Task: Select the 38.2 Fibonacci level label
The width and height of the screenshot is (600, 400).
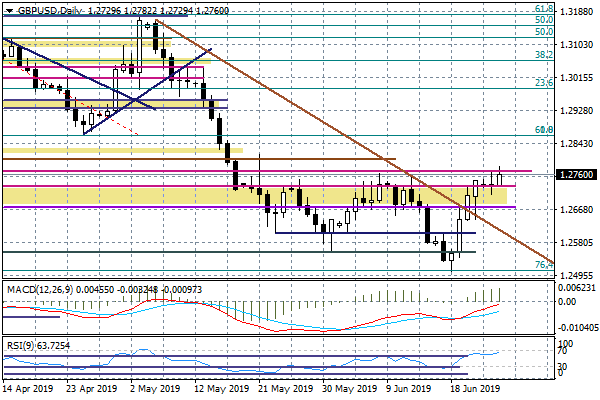Action: pyautogui.click(x=544, y=55)
